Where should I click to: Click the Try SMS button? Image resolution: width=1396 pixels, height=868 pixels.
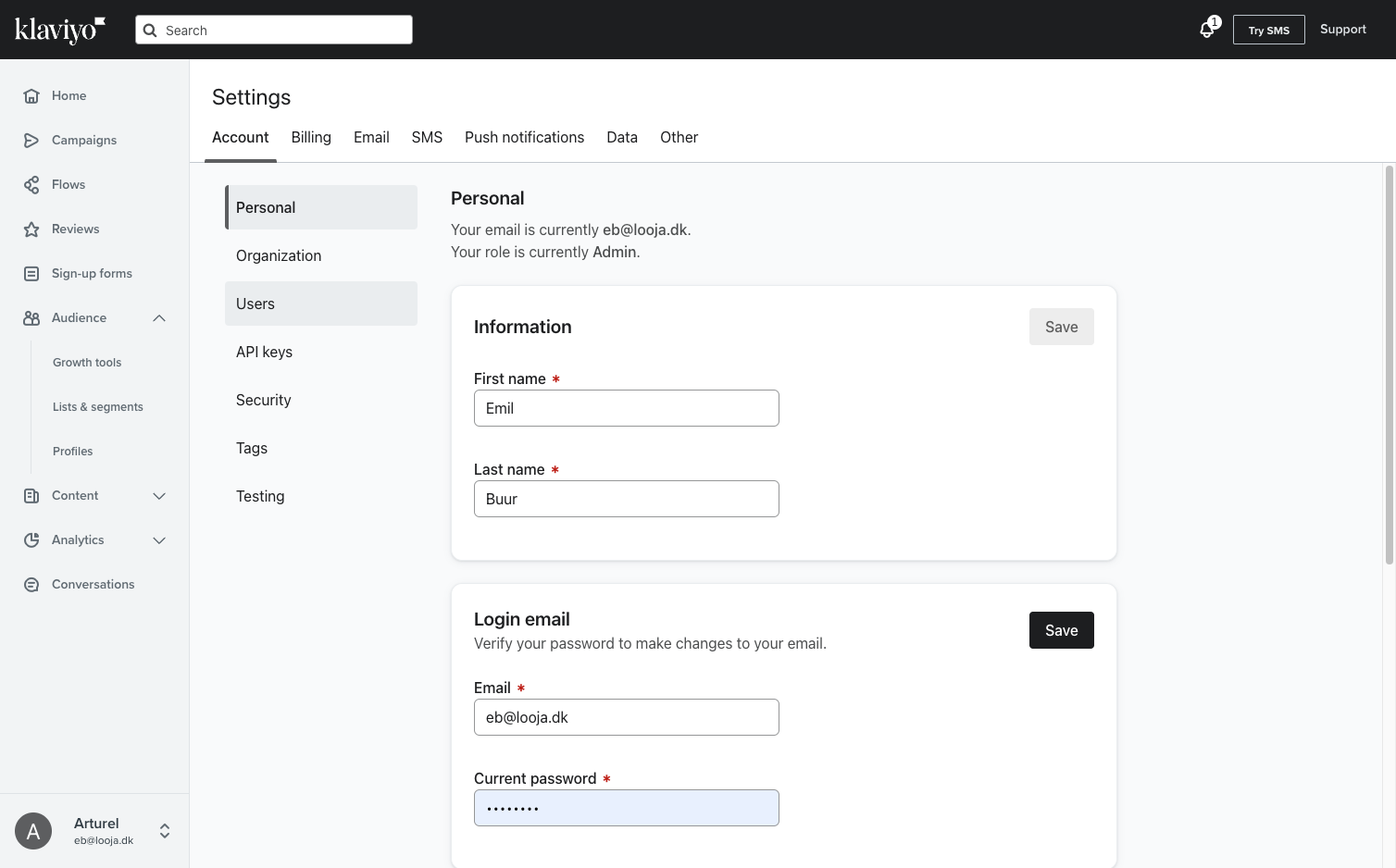pyautogui.click(x=1269, y=30)
